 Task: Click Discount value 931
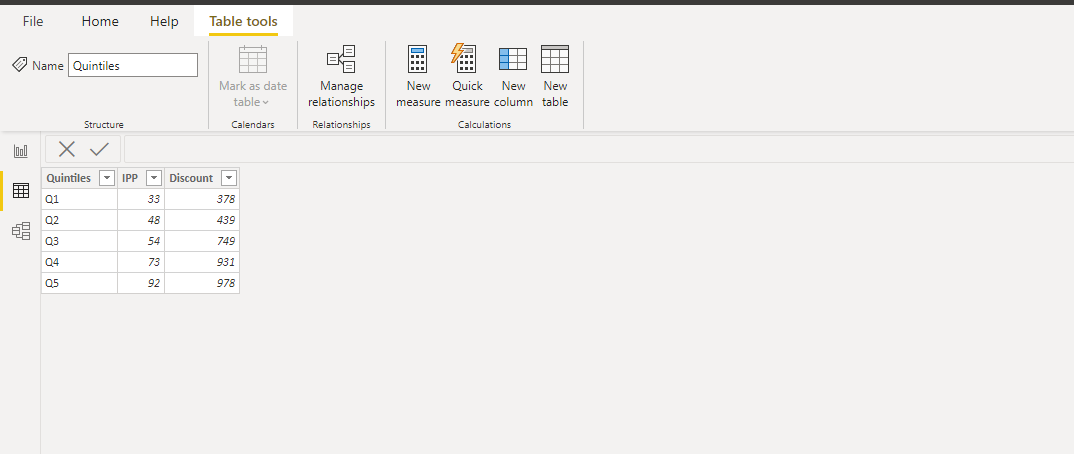point(202,262)
